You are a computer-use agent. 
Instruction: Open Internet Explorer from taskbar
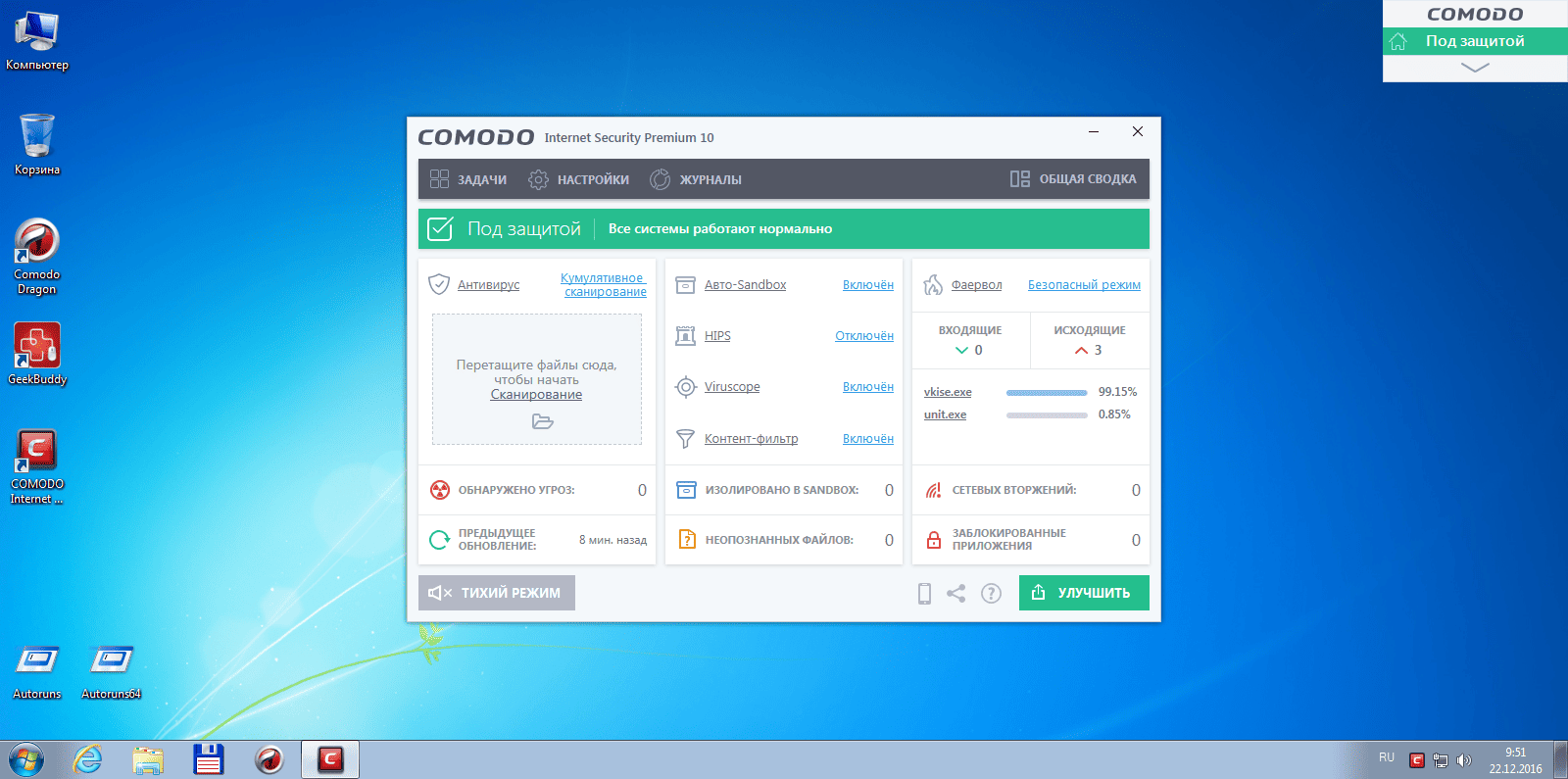pyautogui.click(x=88, y=759)
